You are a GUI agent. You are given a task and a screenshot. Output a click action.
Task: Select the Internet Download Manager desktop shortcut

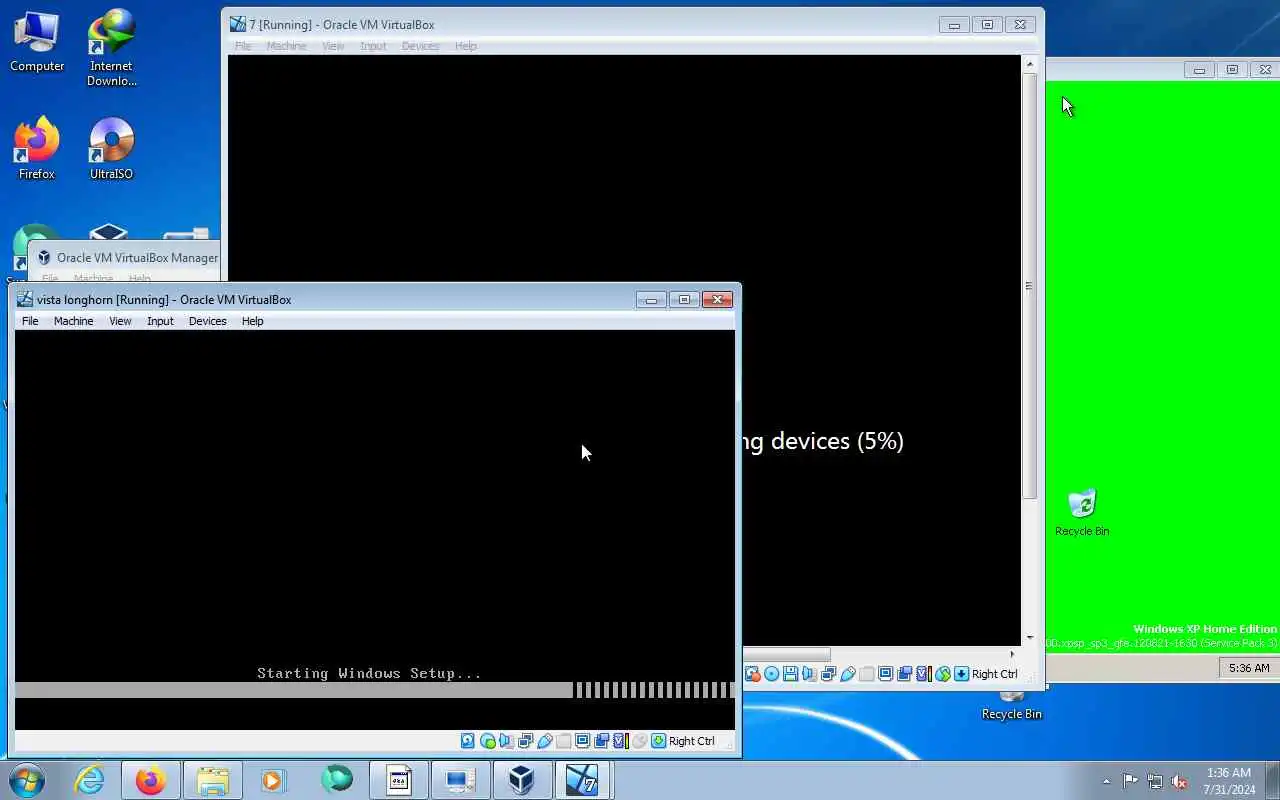coord(111,48)
